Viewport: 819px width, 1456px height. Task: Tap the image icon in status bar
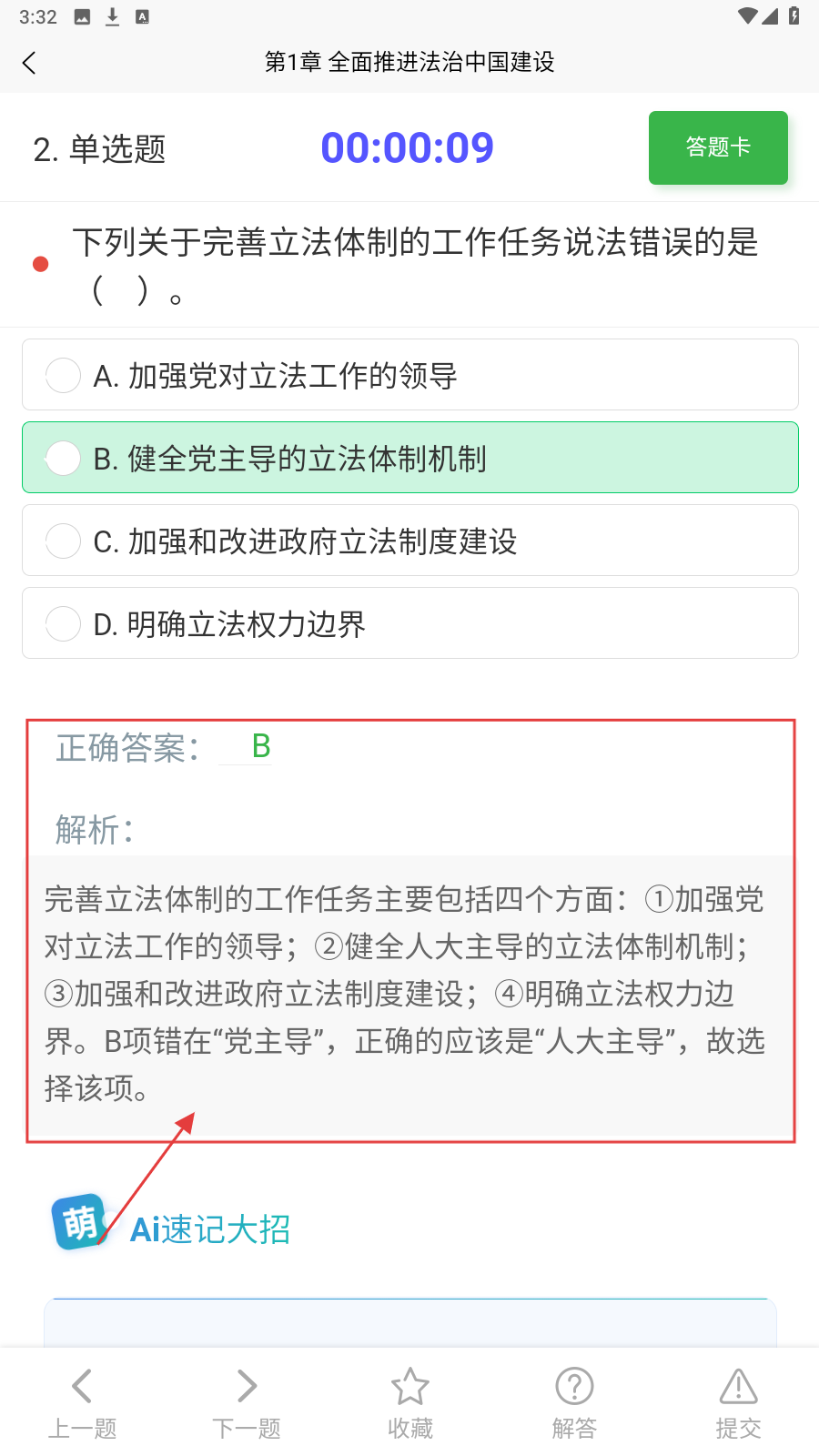point(82,16)
